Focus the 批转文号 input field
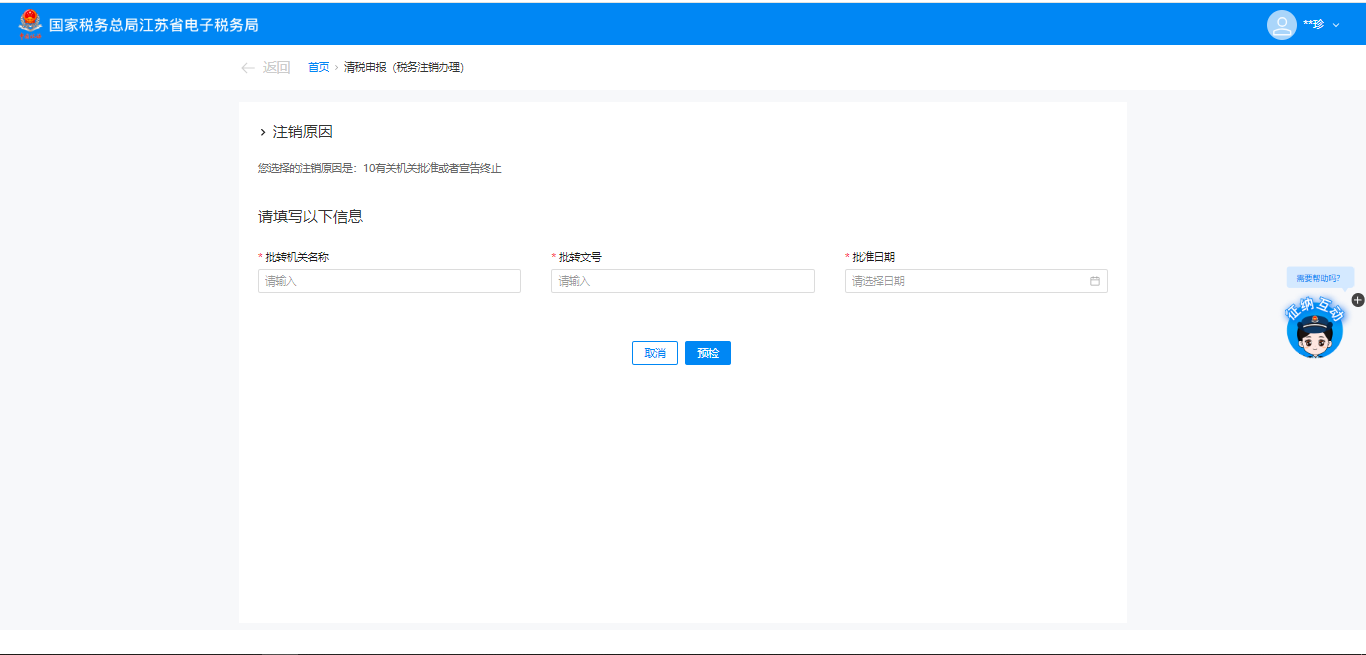 pos(682,281)
